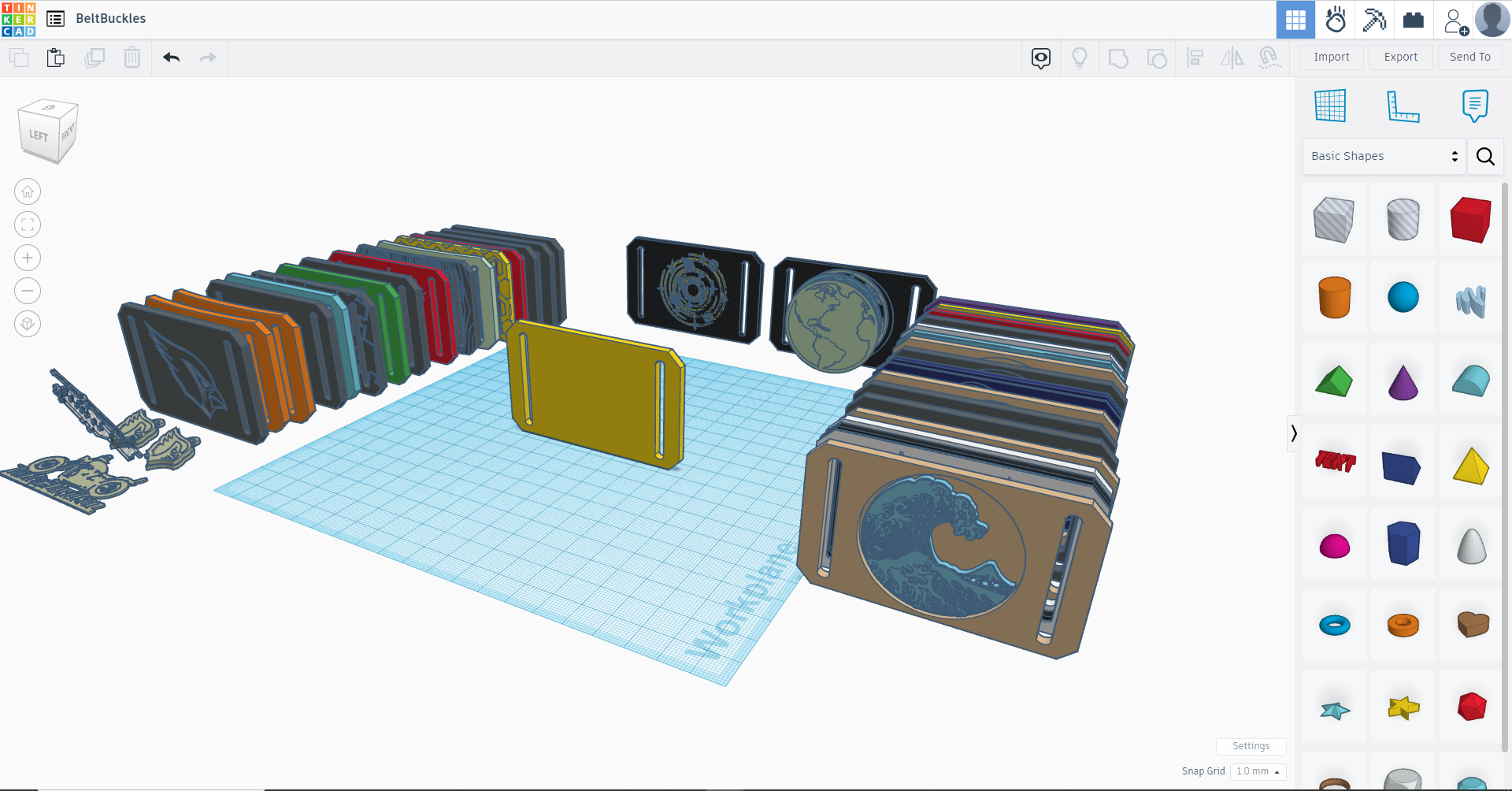1512x791 pixels.
Task: Switch to 3D design grid view
Action: [x=1295, y=20]
